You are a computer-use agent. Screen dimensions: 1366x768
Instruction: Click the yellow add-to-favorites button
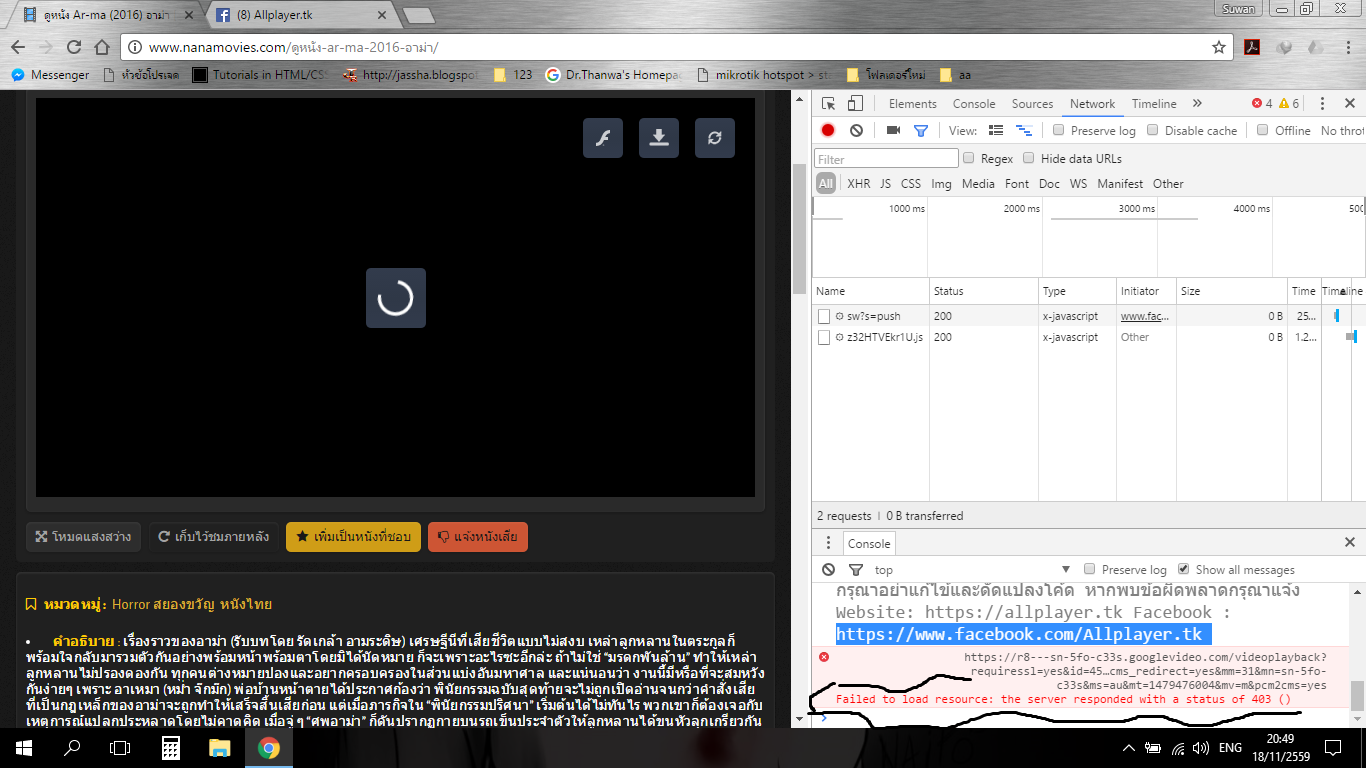click(353, 537)
